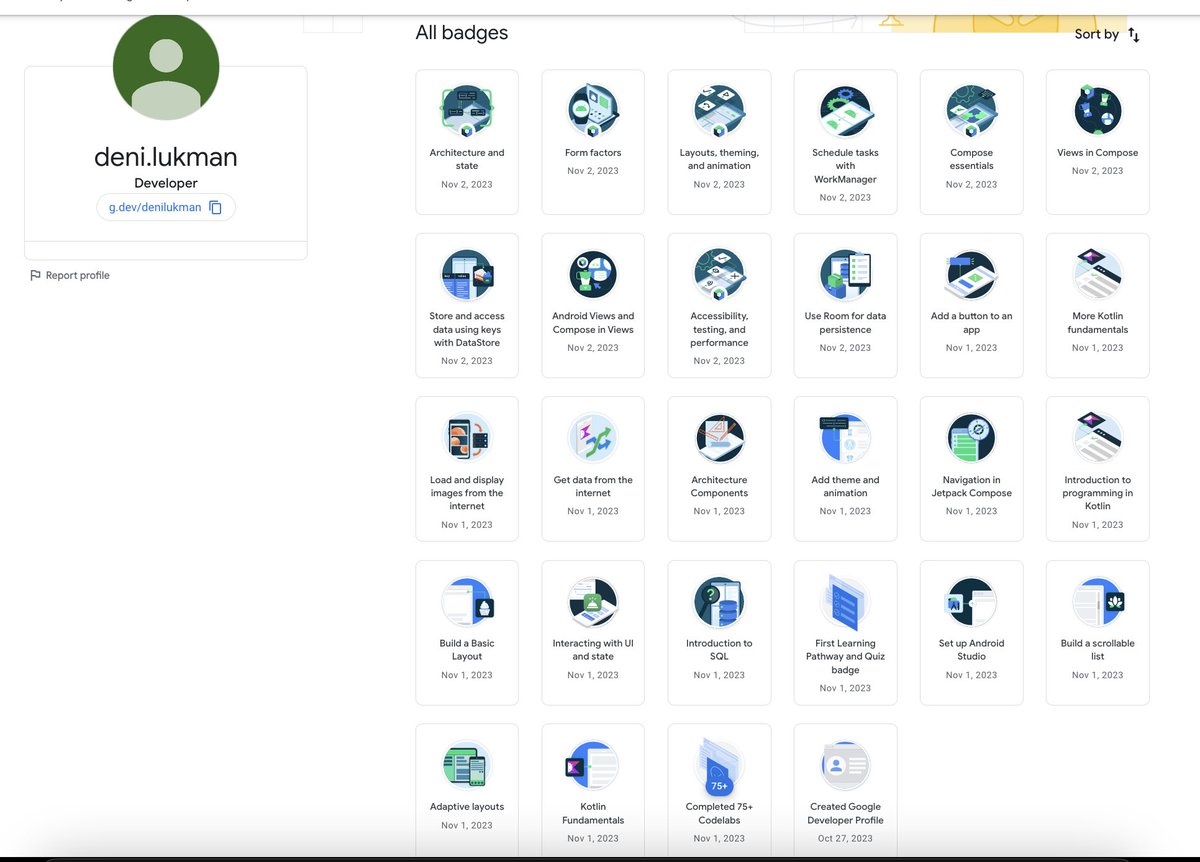Click the Developer role label
The width and height of the screenshot is (1200, 862).
(166, 183)
